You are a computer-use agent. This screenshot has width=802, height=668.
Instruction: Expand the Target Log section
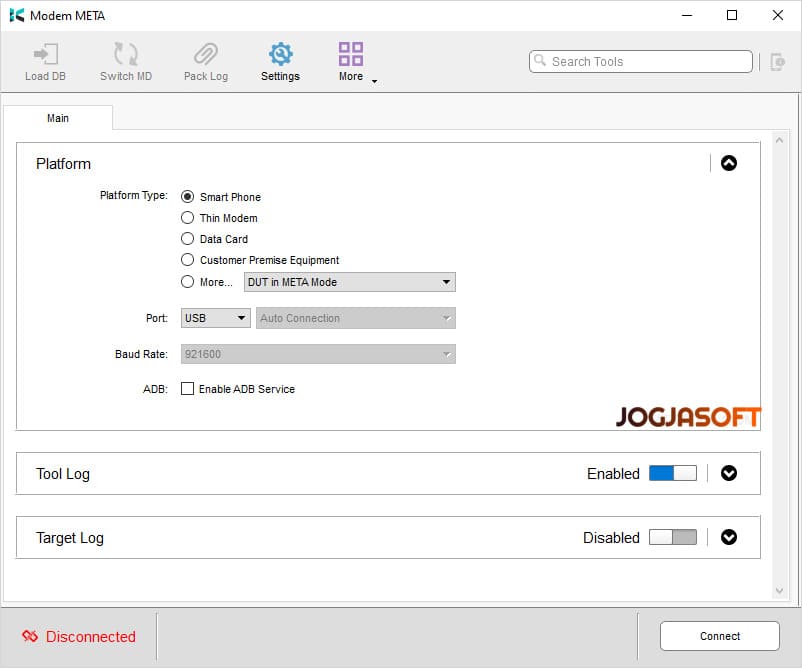(729, 537)
